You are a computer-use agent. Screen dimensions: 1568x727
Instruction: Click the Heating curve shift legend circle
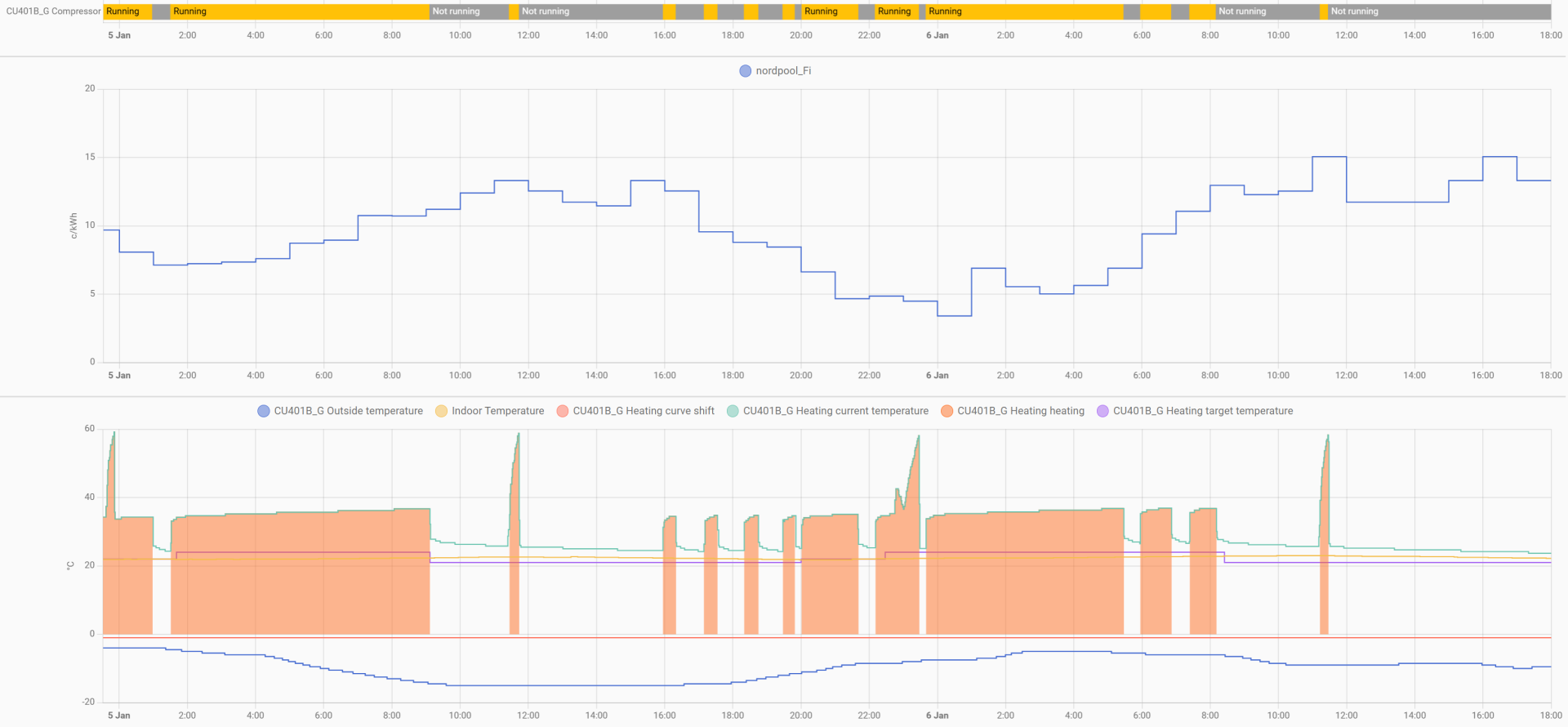tap(562, 411)
